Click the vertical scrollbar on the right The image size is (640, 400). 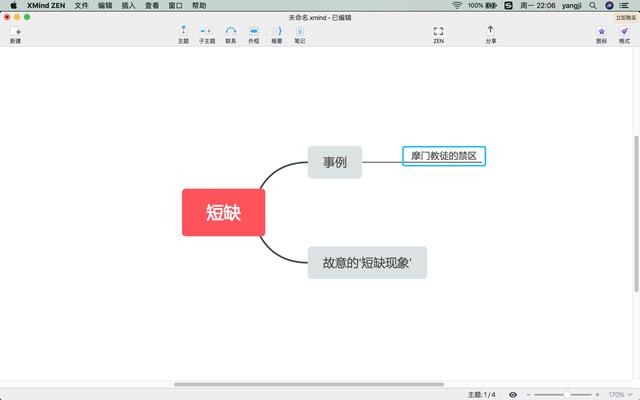[636, 213]
